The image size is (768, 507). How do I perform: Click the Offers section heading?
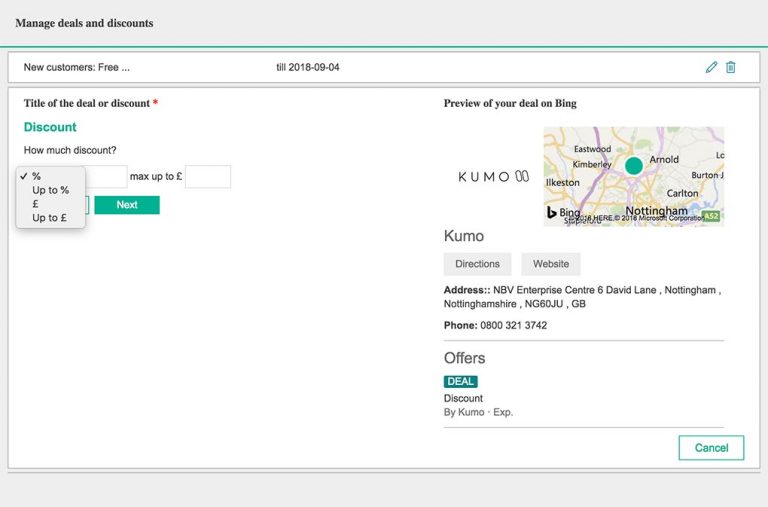pos(464,358)
